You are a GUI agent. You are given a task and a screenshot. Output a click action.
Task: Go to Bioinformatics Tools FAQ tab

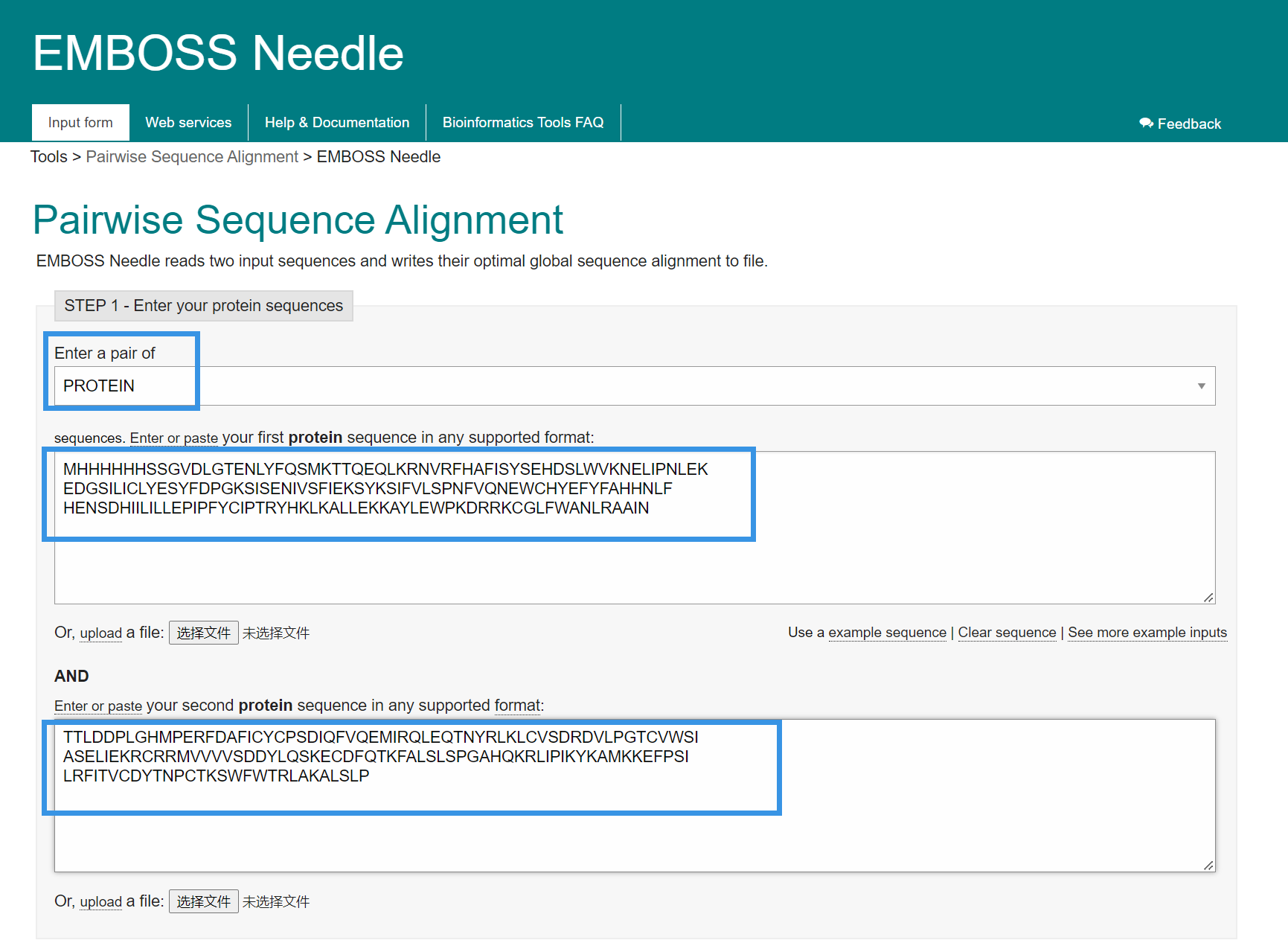point(523,122)
